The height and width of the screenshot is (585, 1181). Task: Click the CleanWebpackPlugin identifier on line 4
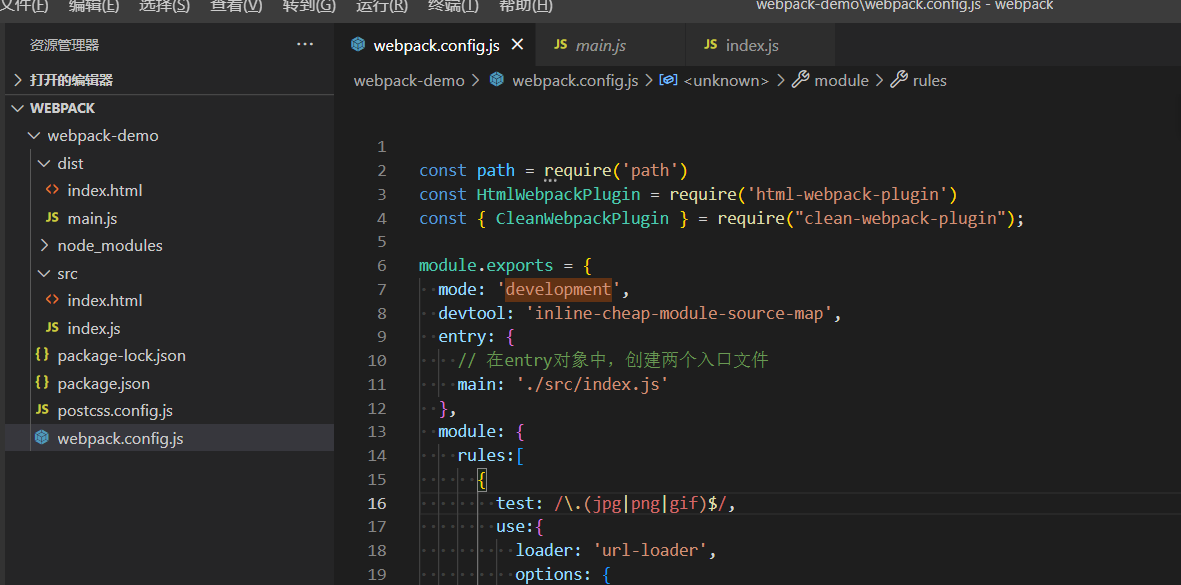582,218
